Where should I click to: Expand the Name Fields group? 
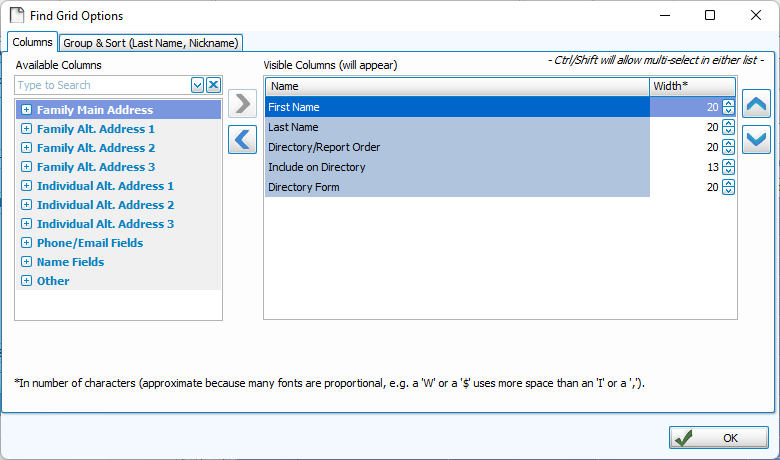(26, 262)
